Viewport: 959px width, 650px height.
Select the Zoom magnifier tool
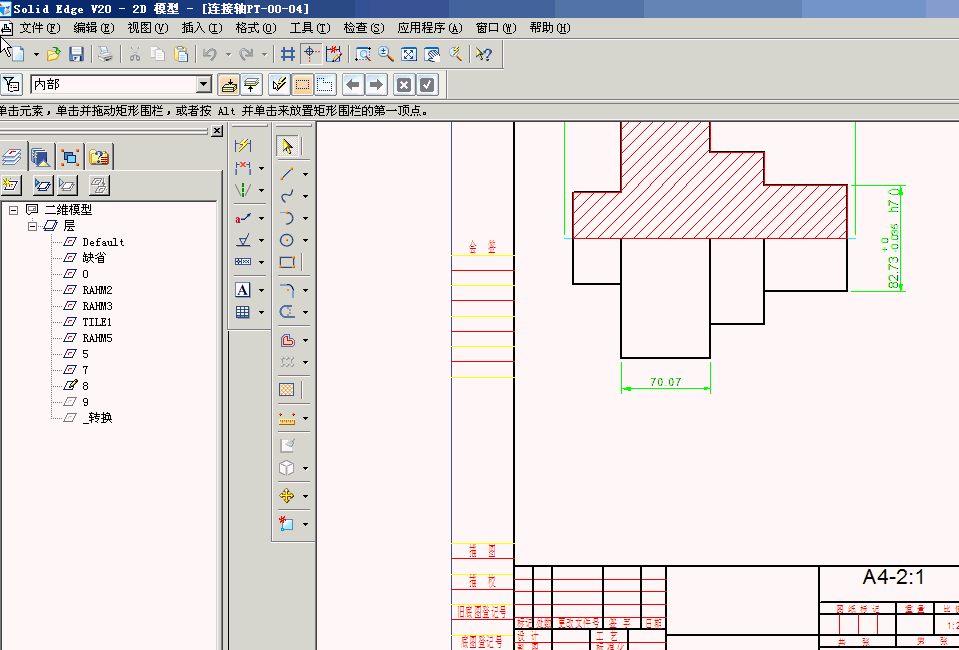(x=385, y=54)
